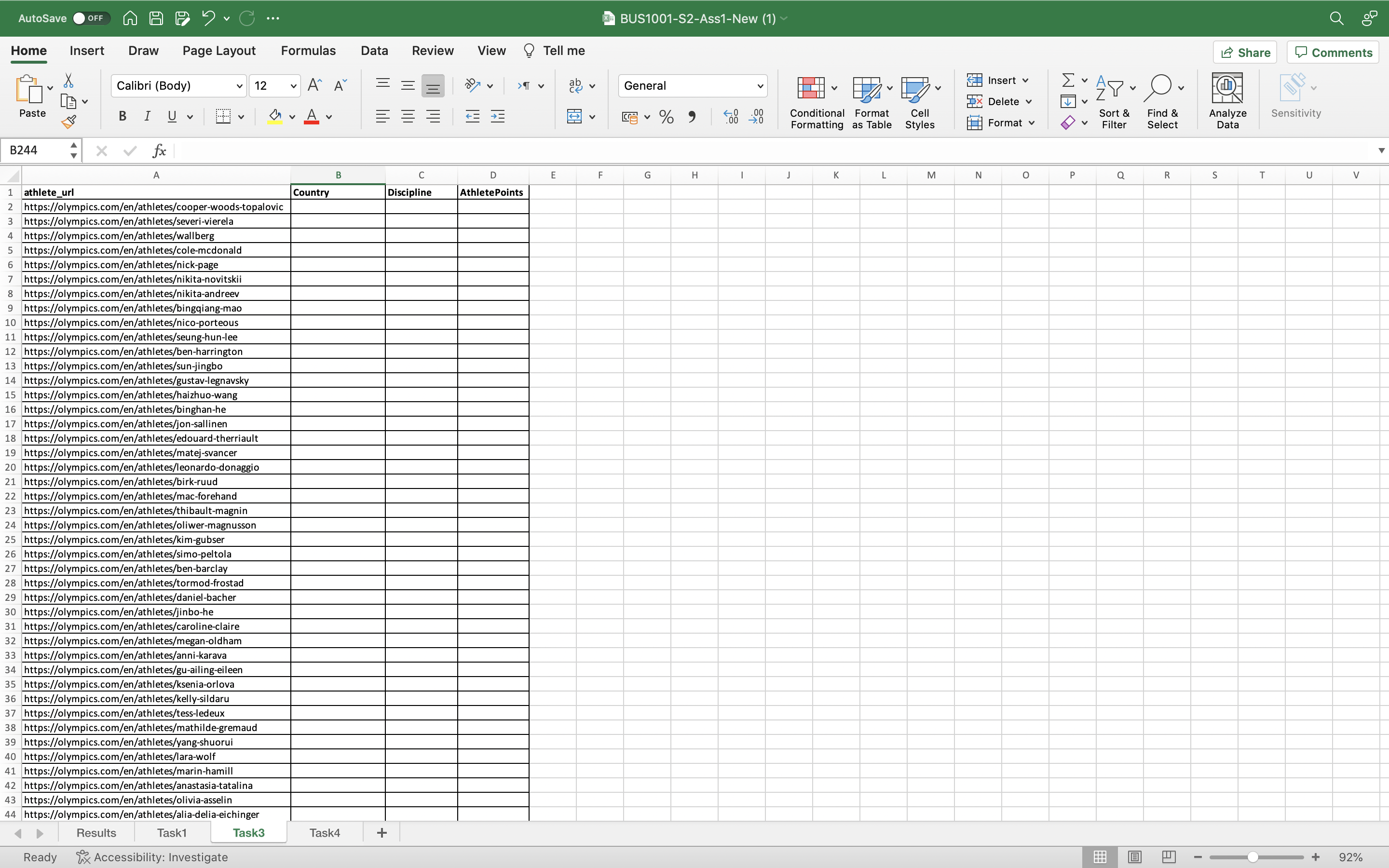Click the AutoSum icon
Screen dimensions: 1389x868
[1068, 80]
